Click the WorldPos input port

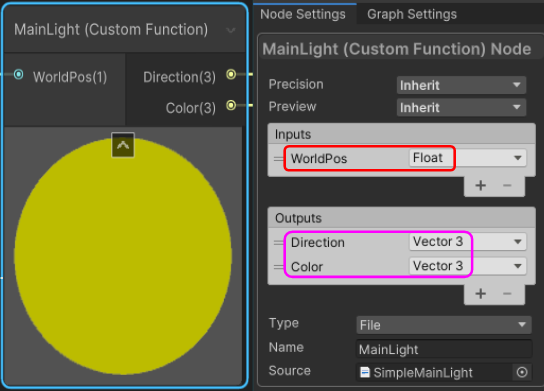pos(18,74)
